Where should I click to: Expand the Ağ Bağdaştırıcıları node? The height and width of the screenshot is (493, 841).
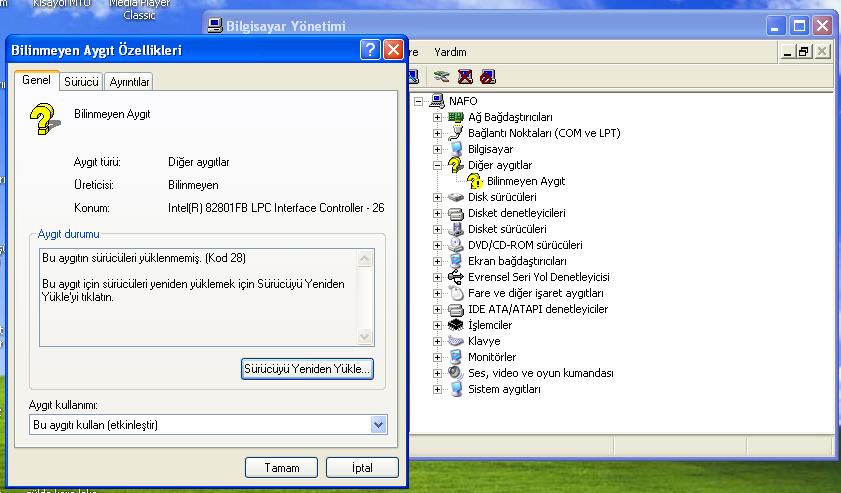coord(437,117)
